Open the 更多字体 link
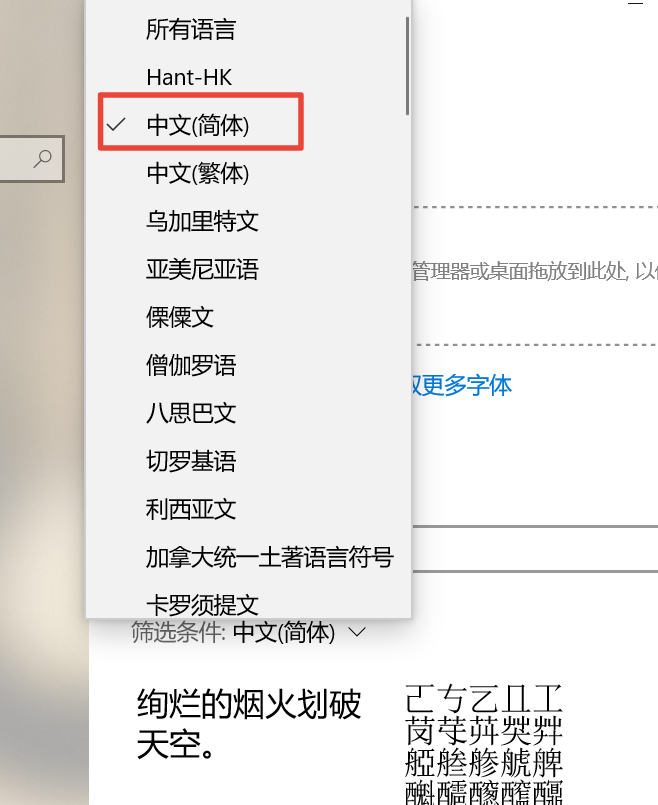658x805 pixels. 461,385
